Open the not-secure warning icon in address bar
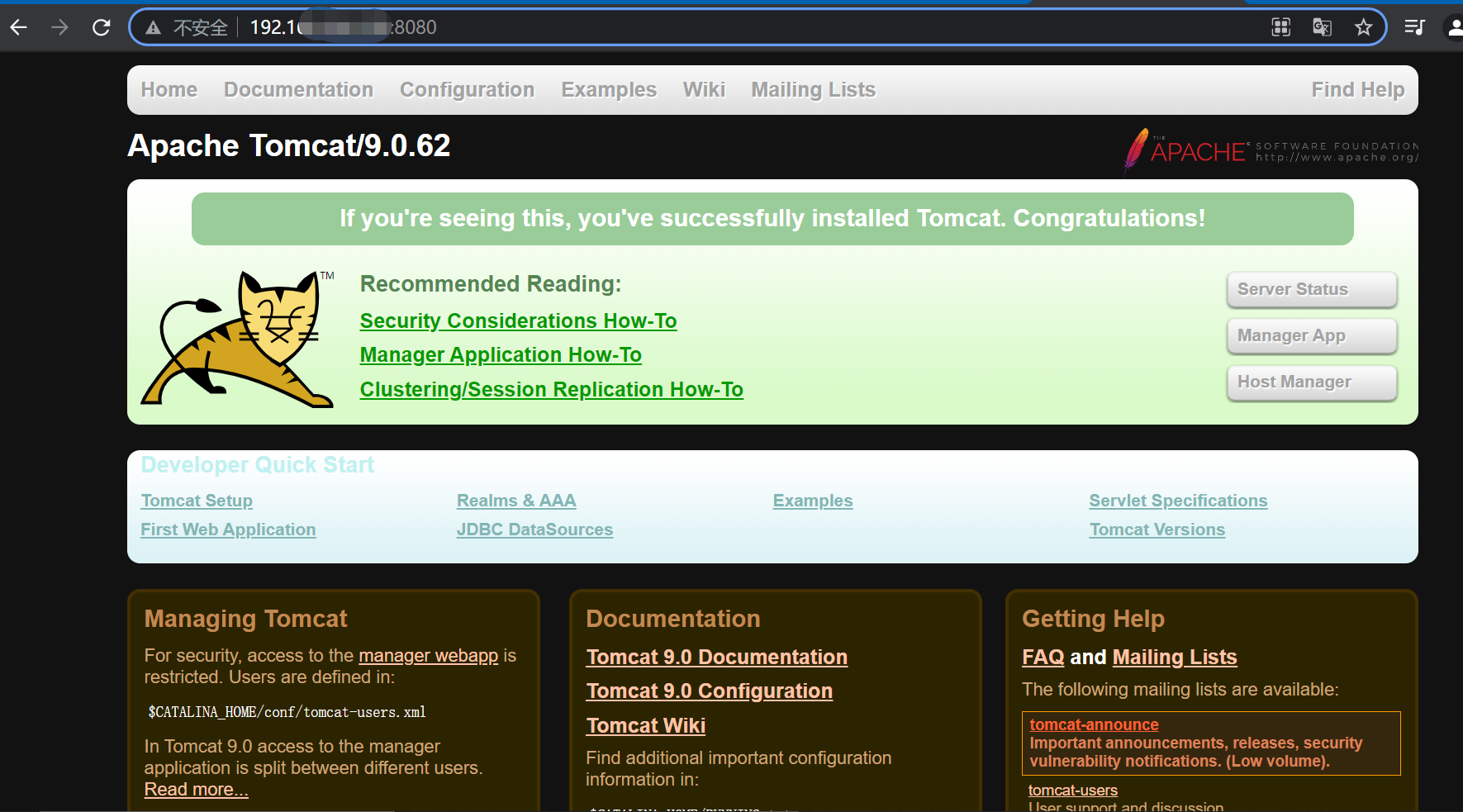The image size is (1463, 812). point(153,28)
